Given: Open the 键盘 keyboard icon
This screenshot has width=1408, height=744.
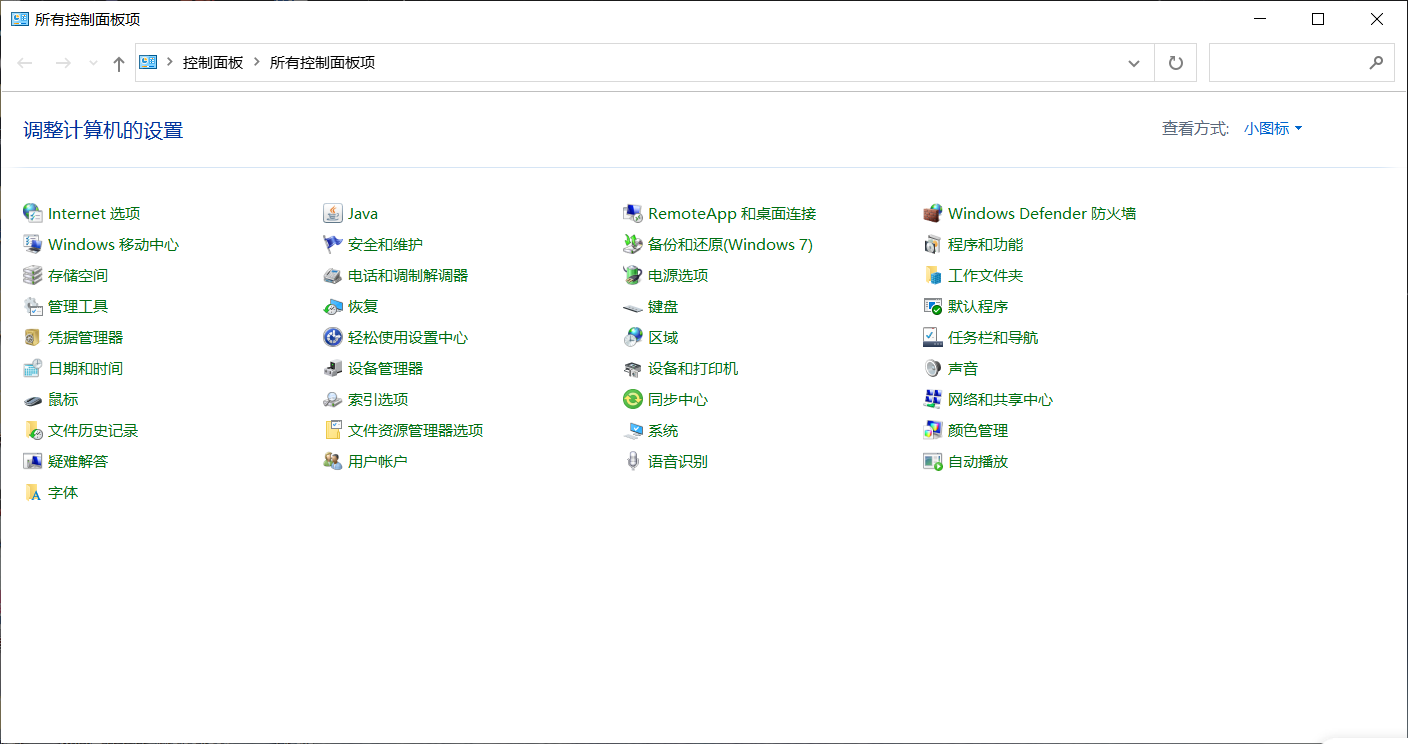Looking at the screenshot, I should (632, 306).
